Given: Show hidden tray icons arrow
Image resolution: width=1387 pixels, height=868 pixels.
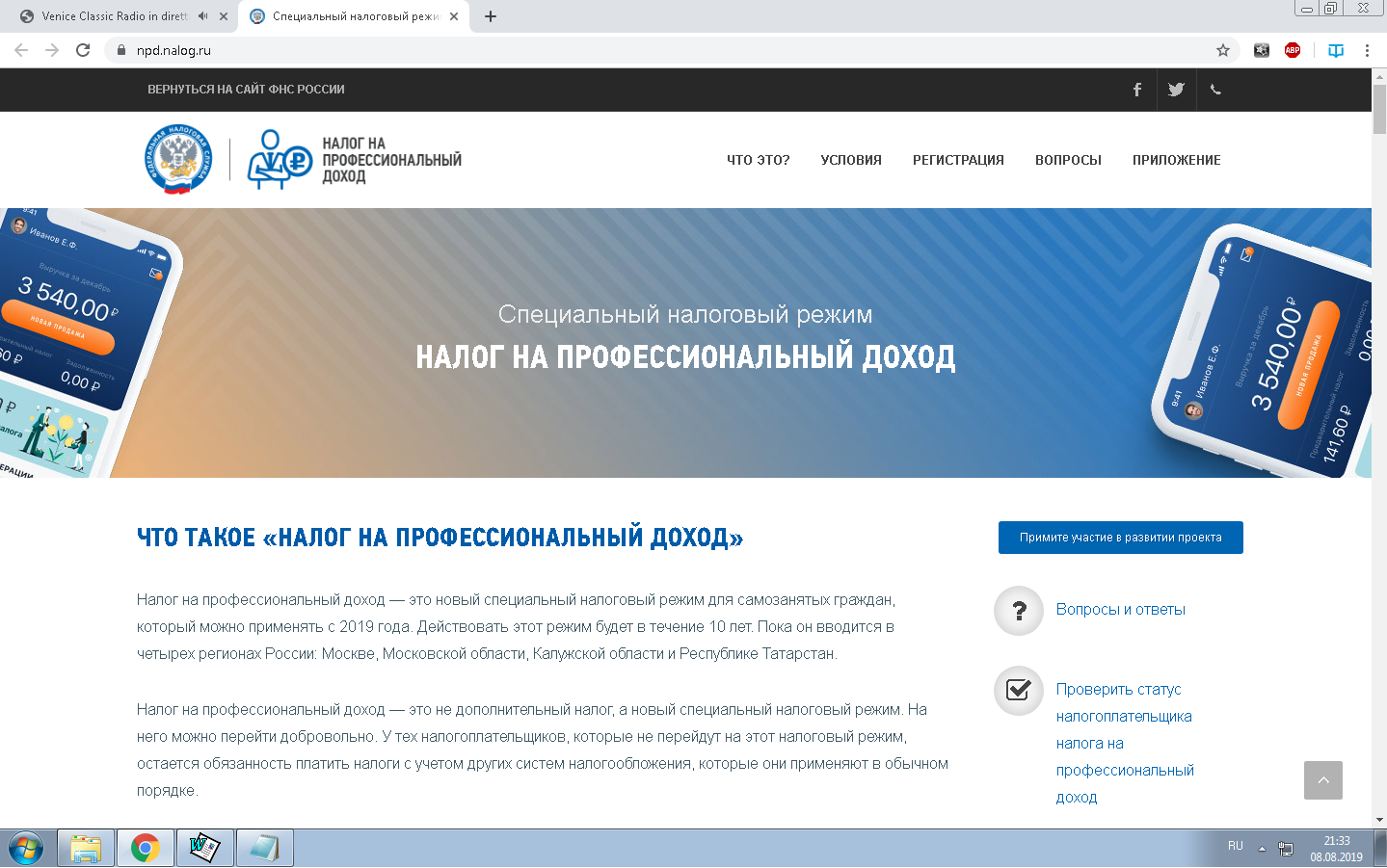Looking at the screenshot, I should (x=1262, y=849).
